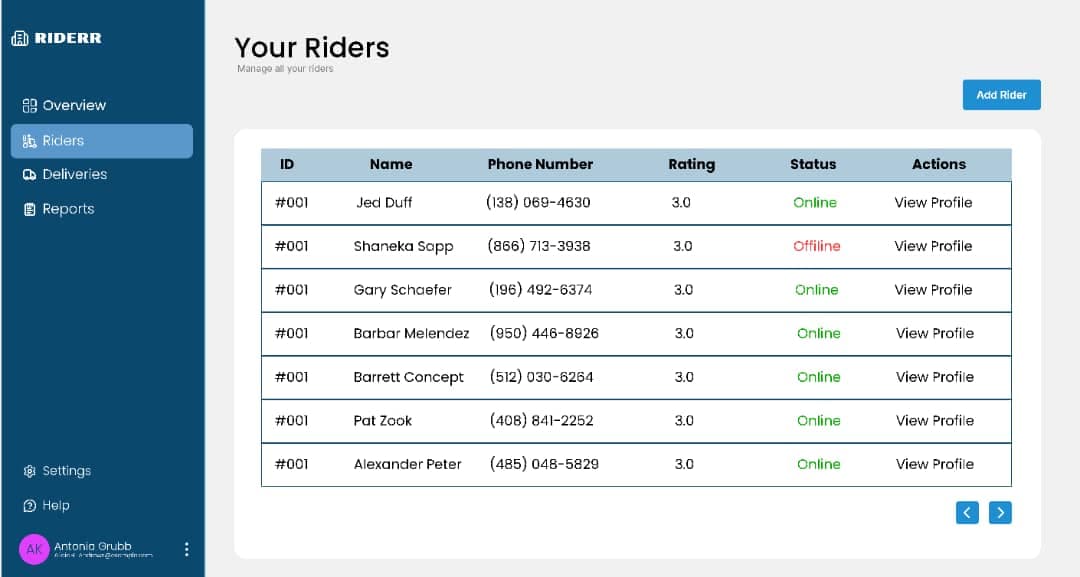Click the Settings gear icon
This screenshot has width=1080, height=577.
click(30, 470)
